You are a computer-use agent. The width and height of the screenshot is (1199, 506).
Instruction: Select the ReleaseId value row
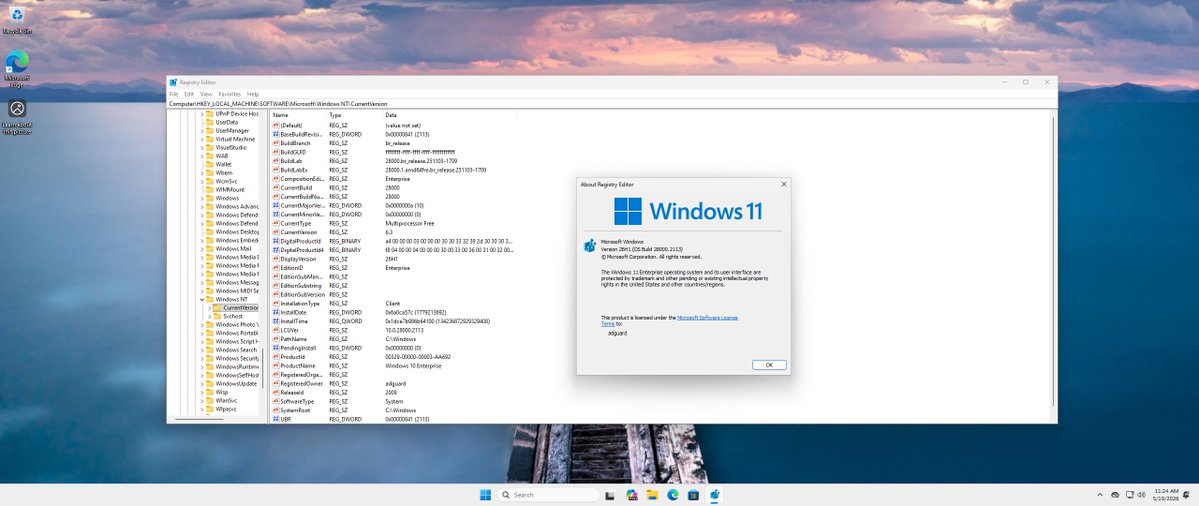click(394, 392)
